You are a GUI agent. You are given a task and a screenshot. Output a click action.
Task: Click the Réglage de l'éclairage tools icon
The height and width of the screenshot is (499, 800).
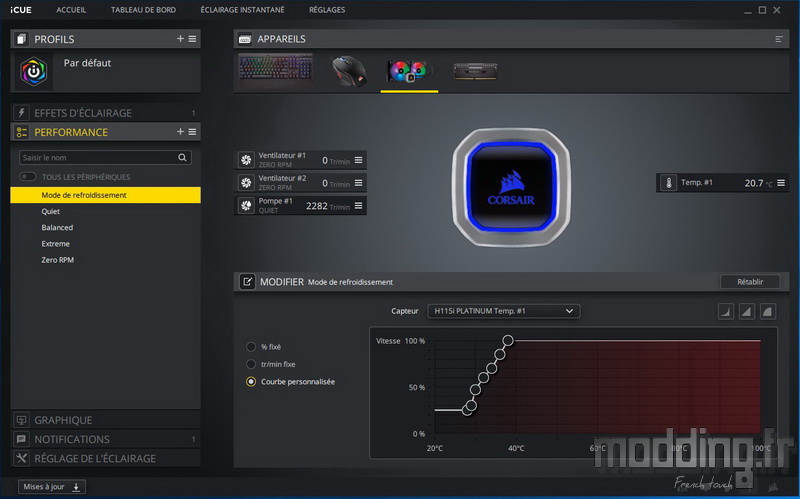point(21,458)
